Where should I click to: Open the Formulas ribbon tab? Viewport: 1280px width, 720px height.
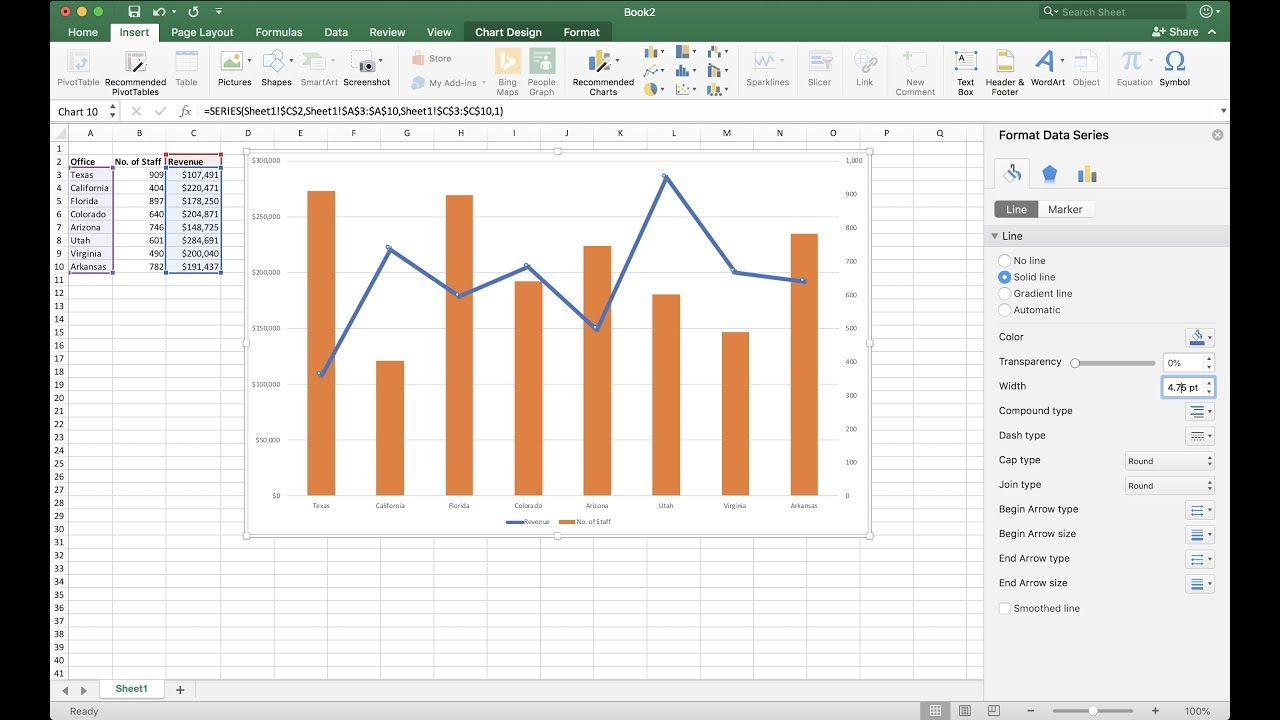point(278,31)
